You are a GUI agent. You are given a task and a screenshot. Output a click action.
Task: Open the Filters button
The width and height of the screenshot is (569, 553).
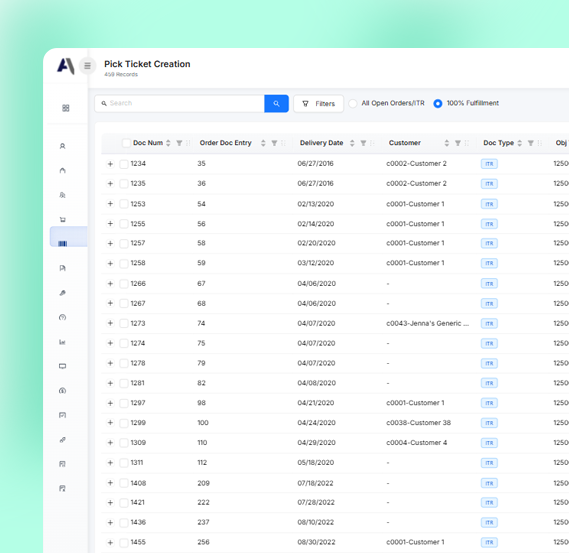click(319, 104)
